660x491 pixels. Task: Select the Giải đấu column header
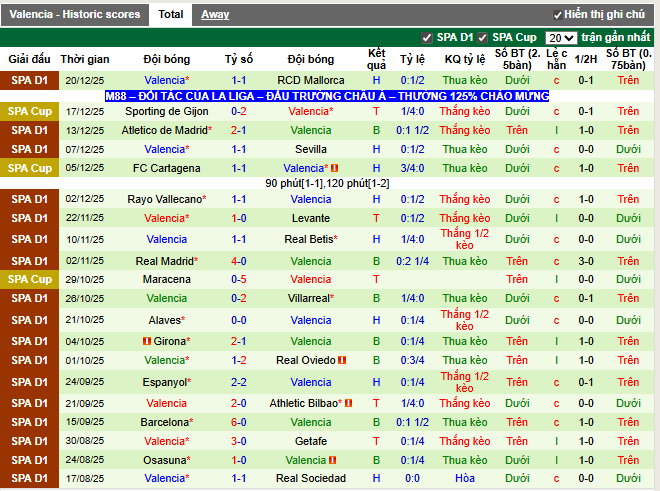29,59
